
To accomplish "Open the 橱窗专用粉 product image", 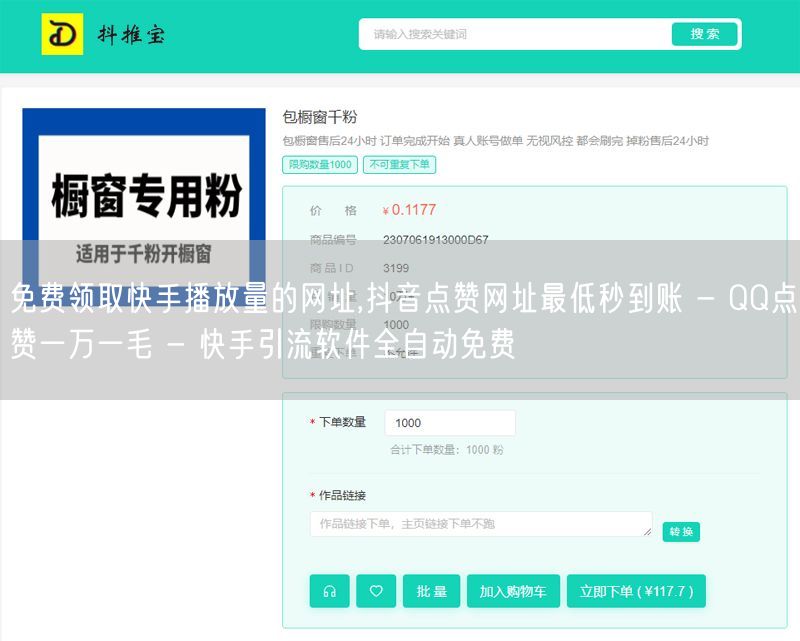I will (144, 207).
